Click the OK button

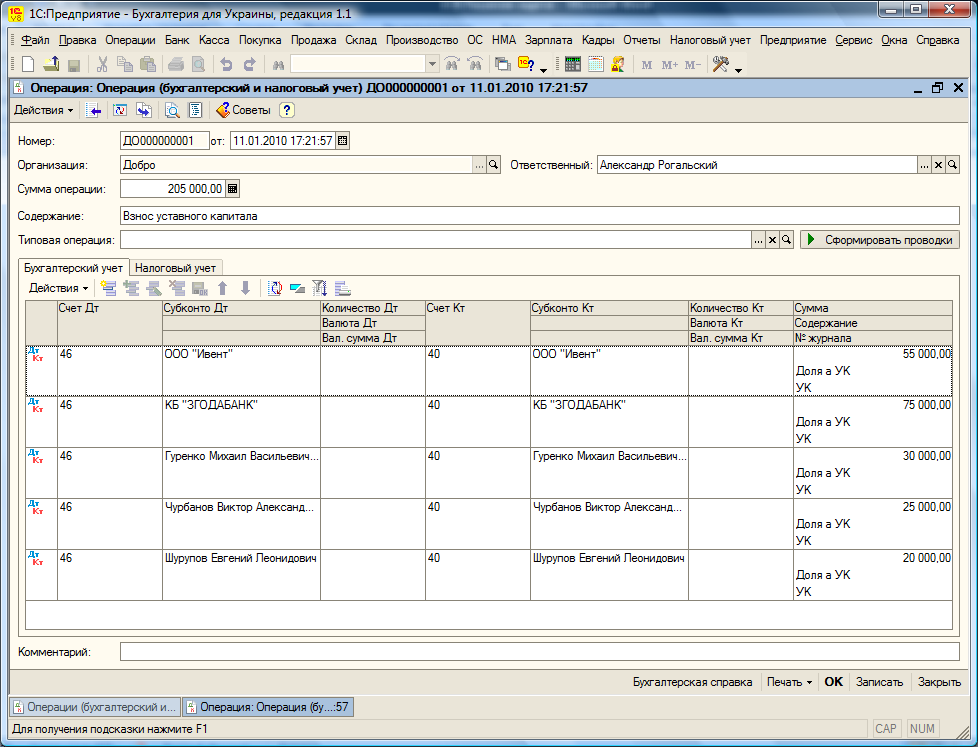tap(833, 682)
